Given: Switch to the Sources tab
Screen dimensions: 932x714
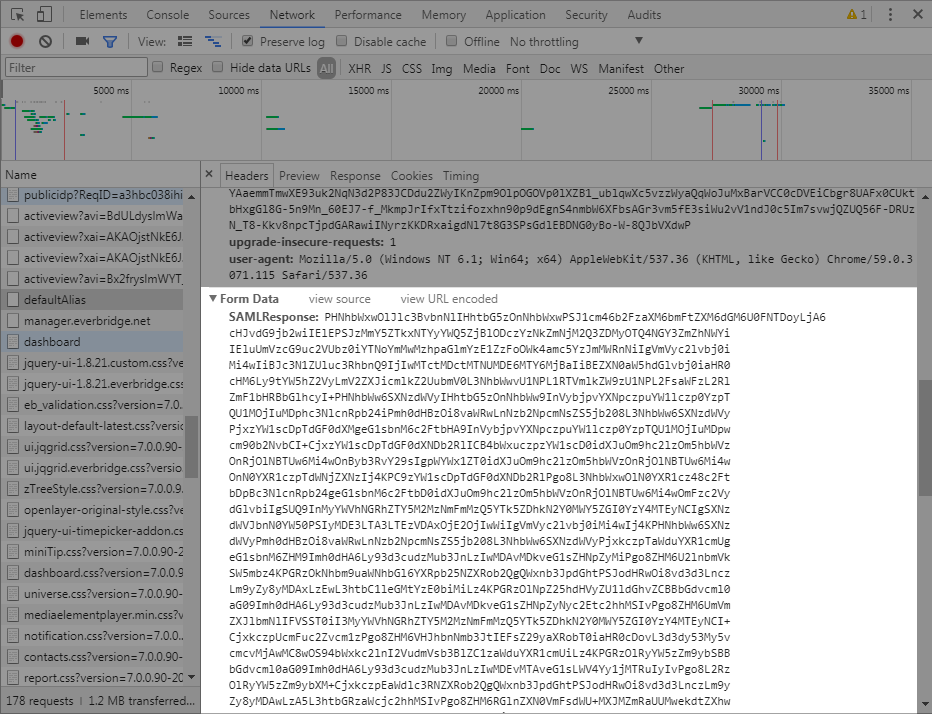Looking at the screenshot, I should tap(229, 15).
